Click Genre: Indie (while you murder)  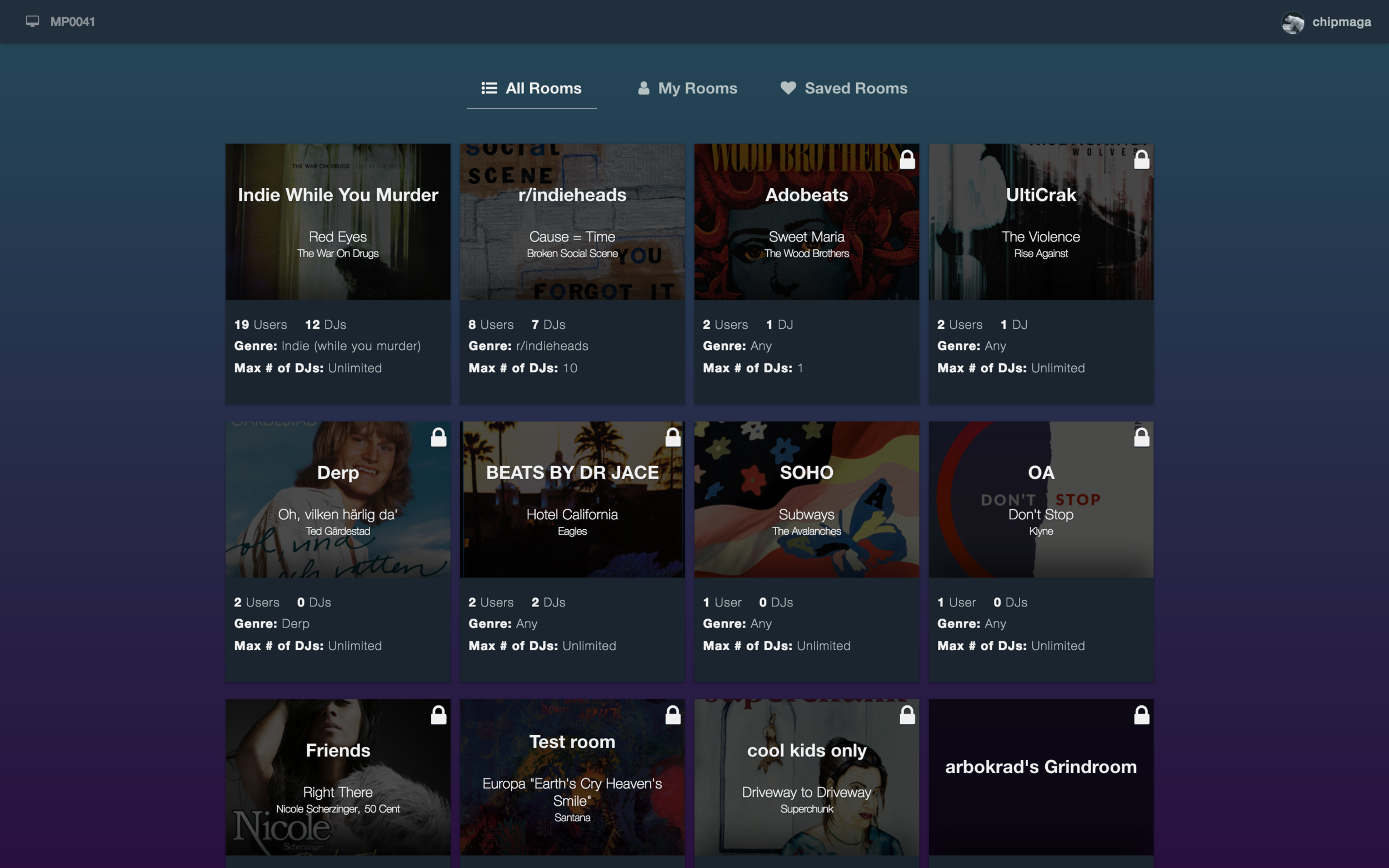tap(327, 345)
